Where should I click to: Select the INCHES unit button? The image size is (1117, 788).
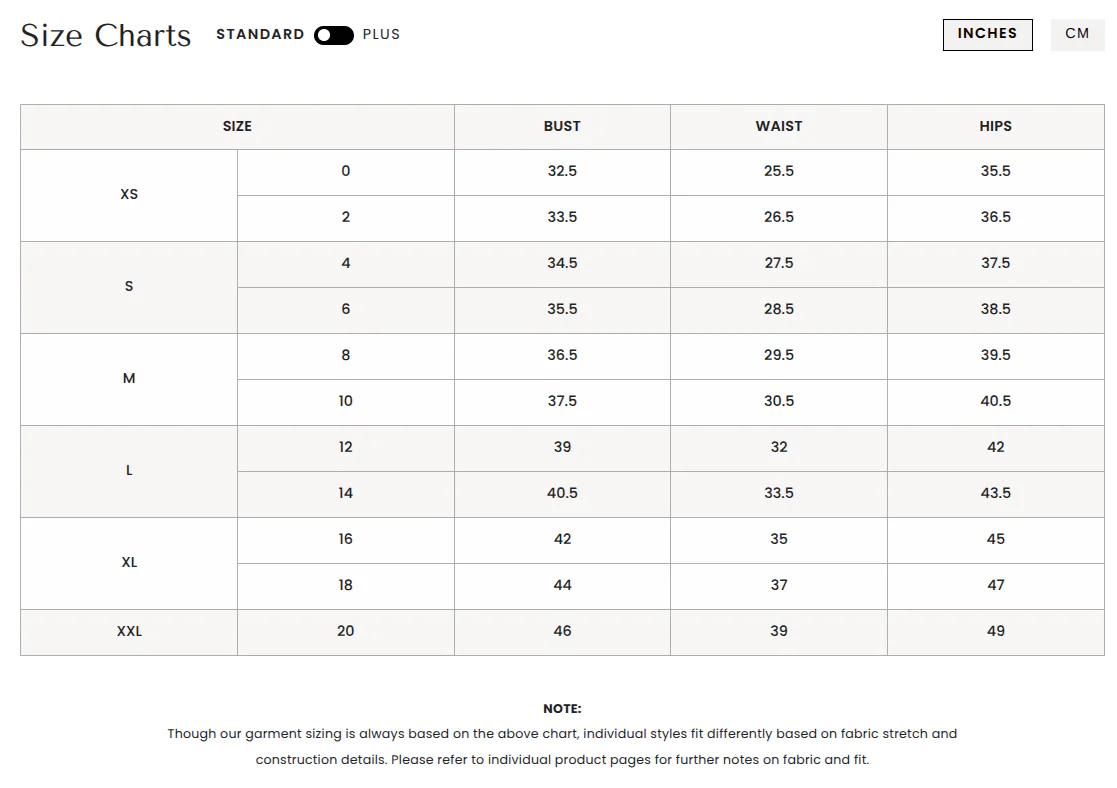pos(987,34)
